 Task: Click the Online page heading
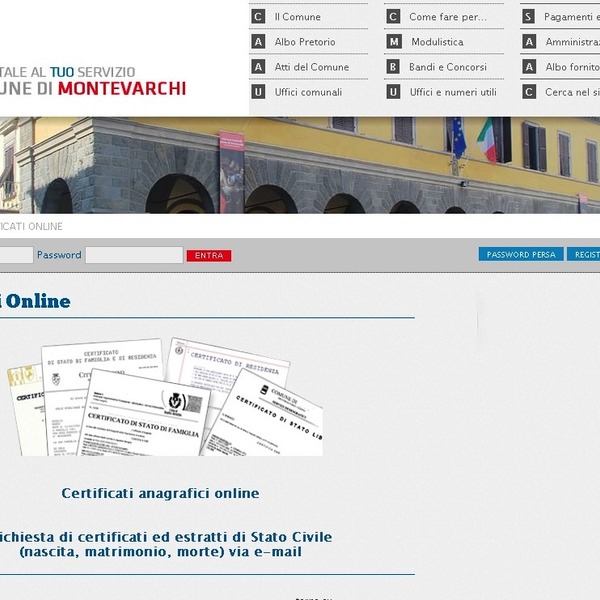pos(35,301)
